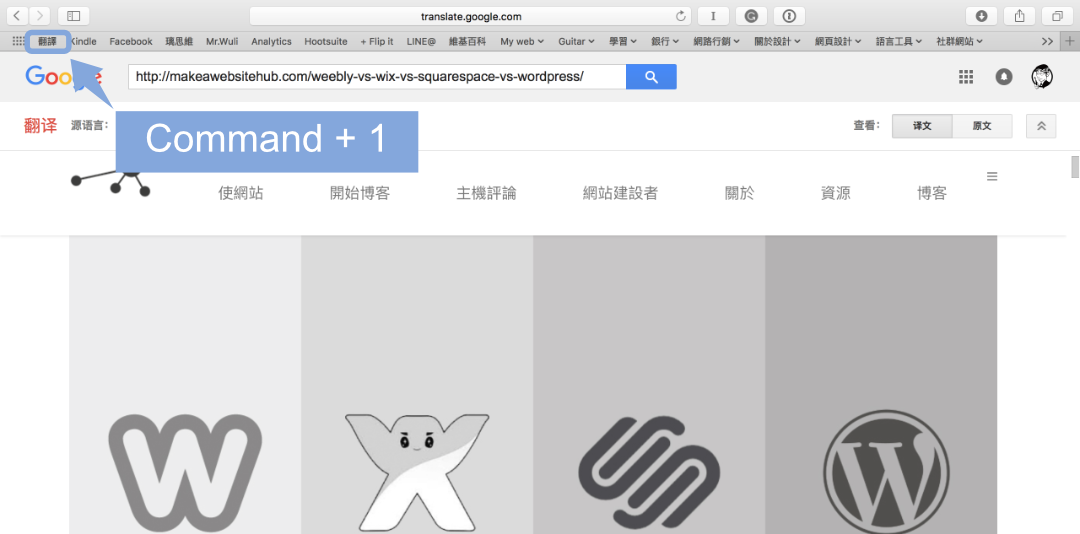This screenshot has width=1080, height=534.
Task: Open the 維基百科 bookmark
Action: [467, 41]
